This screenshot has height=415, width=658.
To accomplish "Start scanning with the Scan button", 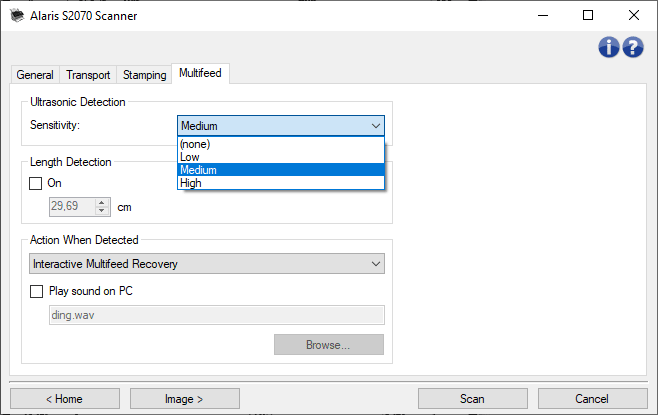I will tap(473, 398).
